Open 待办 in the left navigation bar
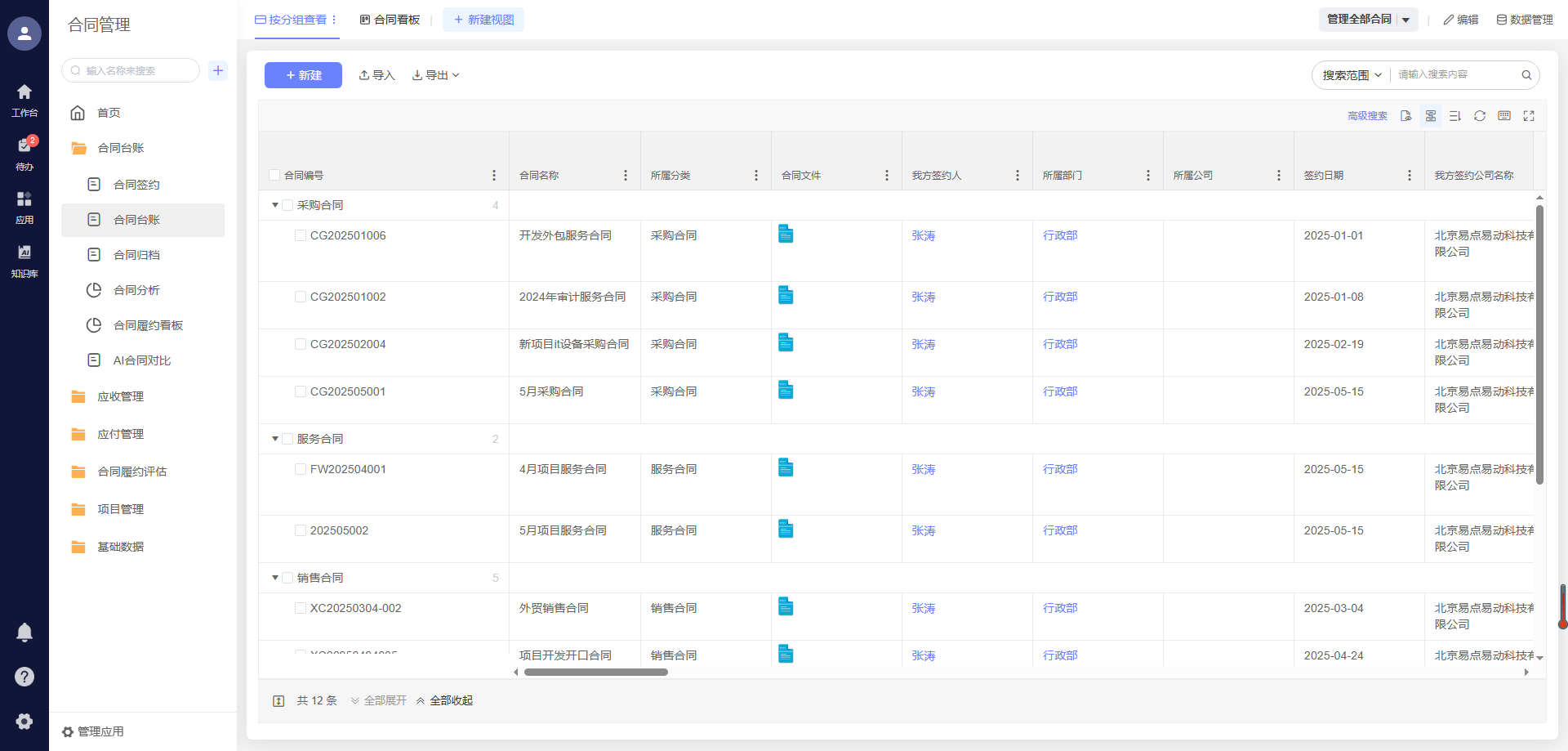Viewport: 1568px width, 751px height. click(24, 154)
